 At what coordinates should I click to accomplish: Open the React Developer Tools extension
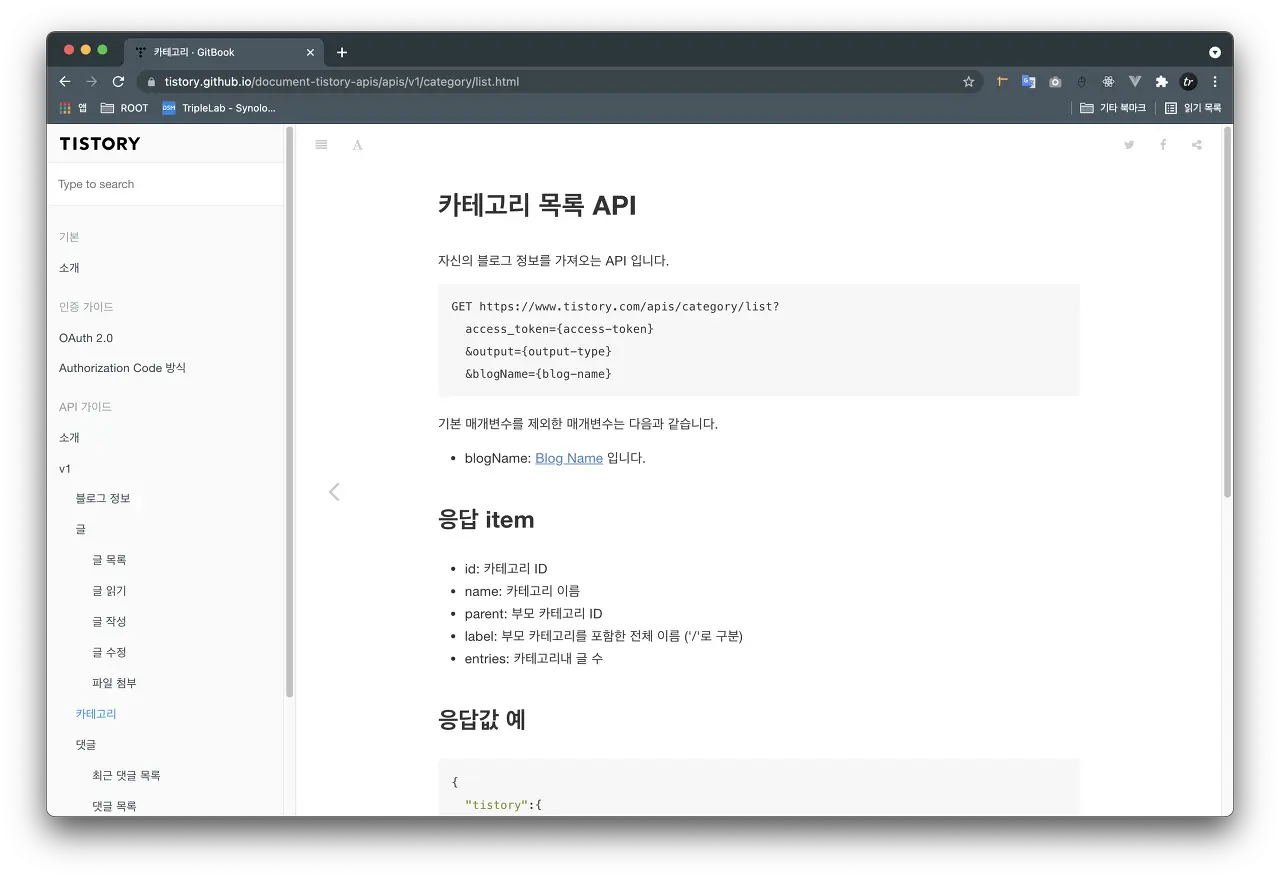point(1108,82)
